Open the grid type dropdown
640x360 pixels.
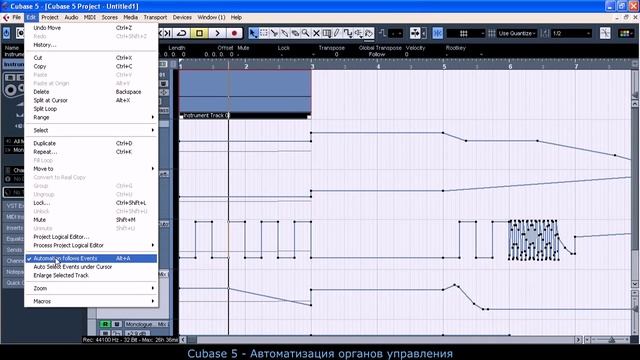[x=466, y=33]
